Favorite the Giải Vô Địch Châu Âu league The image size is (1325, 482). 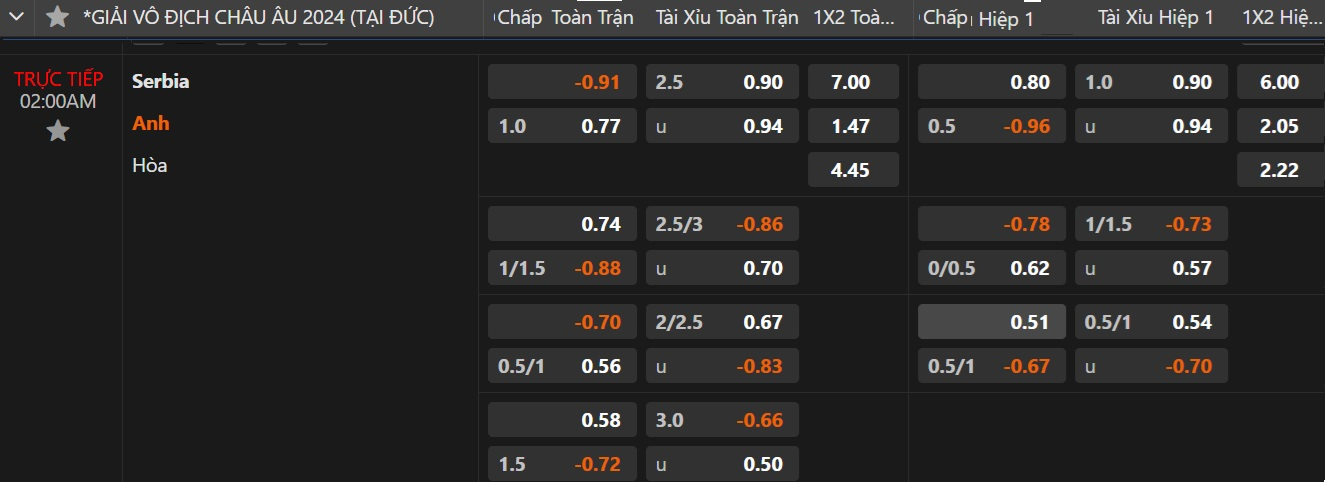58,17
